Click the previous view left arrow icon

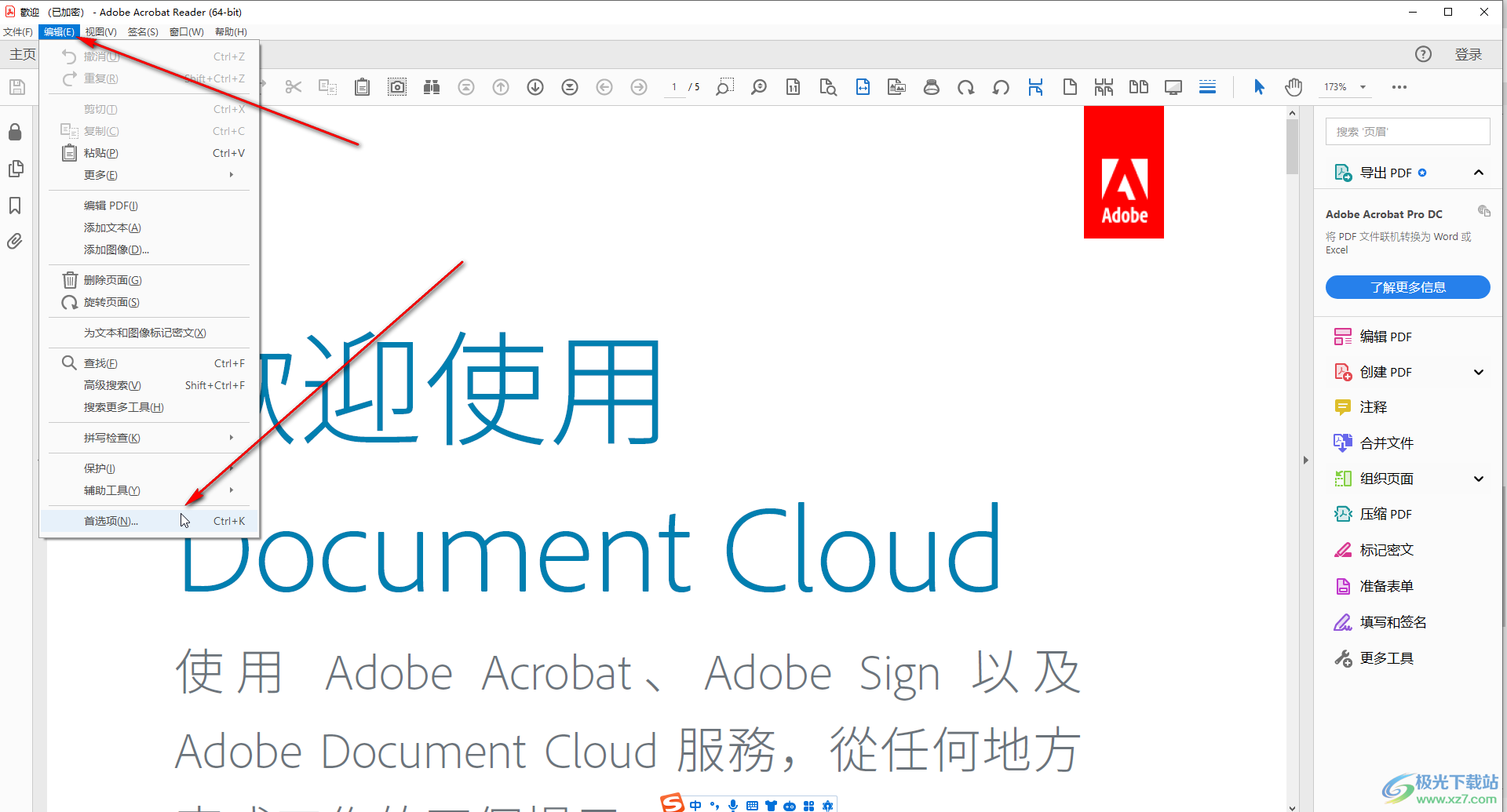click(604, 87)
